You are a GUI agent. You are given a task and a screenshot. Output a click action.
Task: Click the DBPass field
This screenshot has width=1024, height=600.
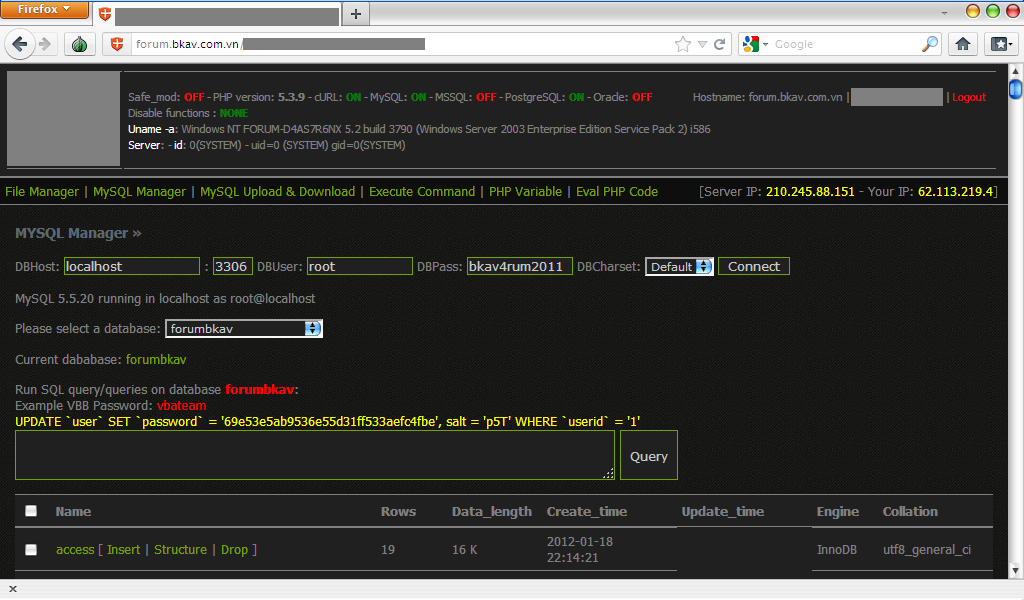520,266
